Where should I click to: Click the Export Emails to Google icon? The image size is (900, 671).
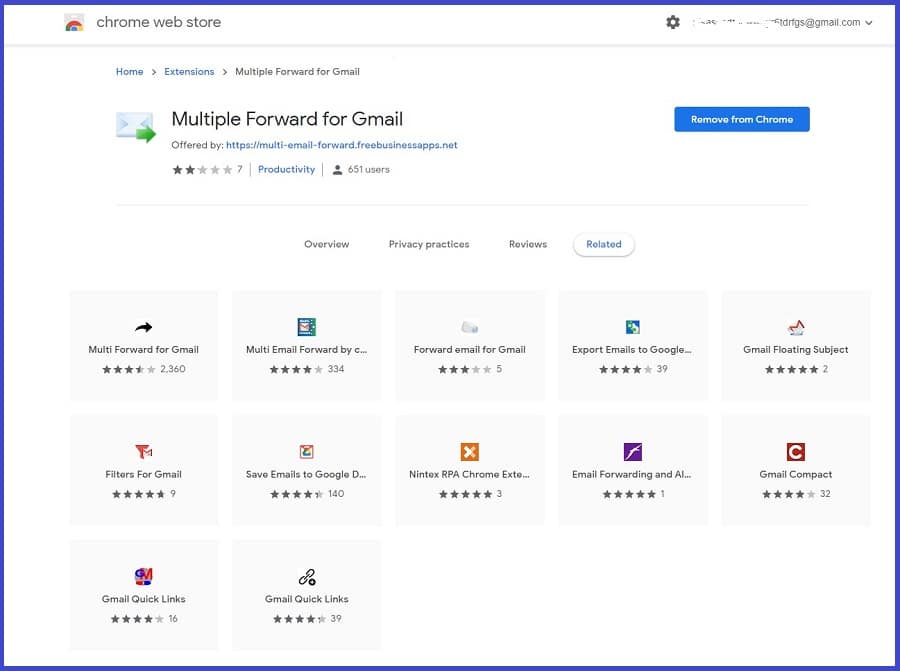point(633,327)
